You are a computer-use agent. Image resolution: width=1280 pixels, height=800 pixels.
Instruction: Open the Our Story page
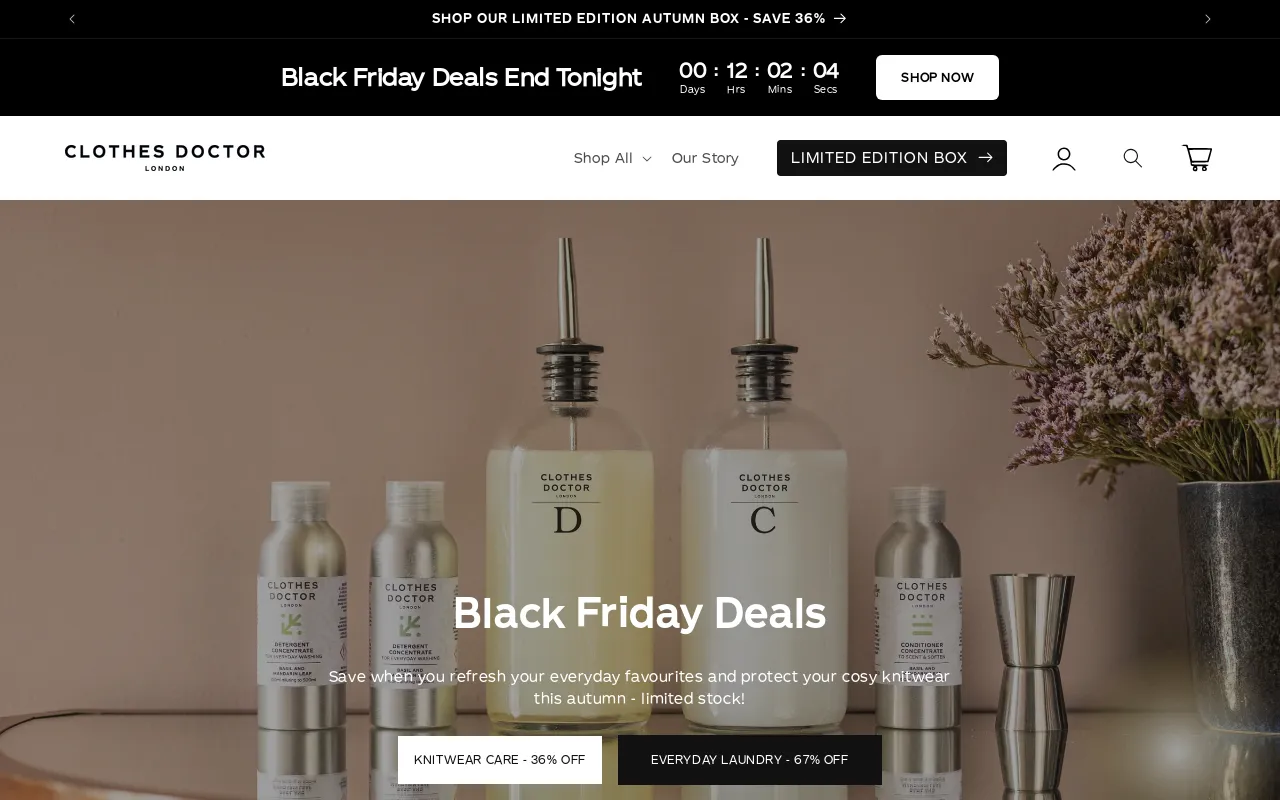coord(705,158)
